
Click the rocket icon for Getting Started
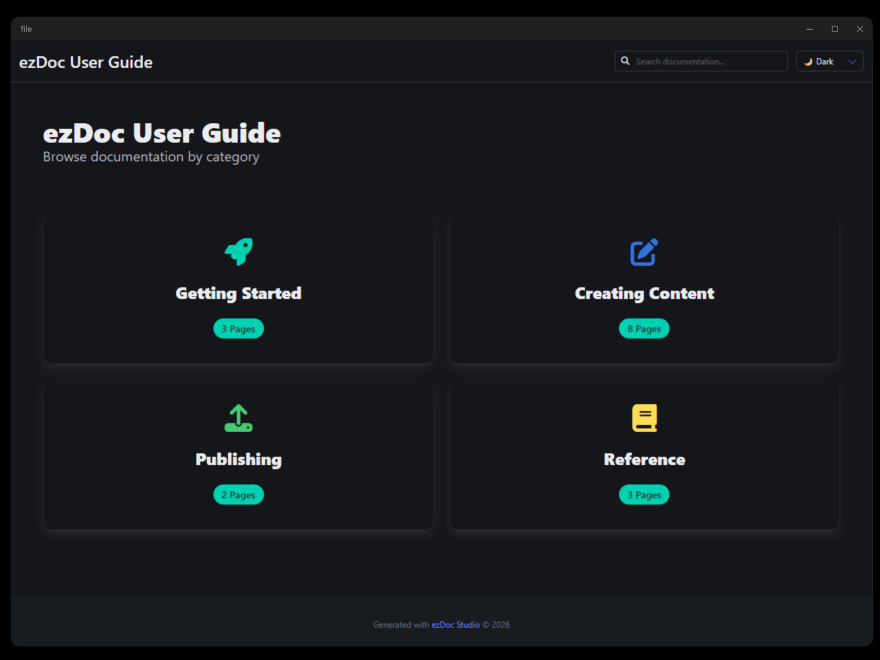click(238, 251)
